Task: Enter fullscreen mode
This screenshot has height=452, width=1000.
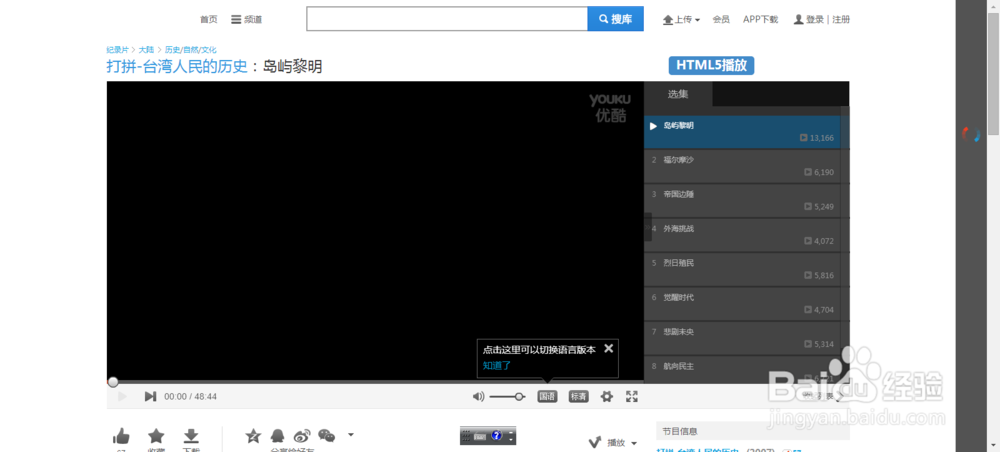Action: pos(632,397)
